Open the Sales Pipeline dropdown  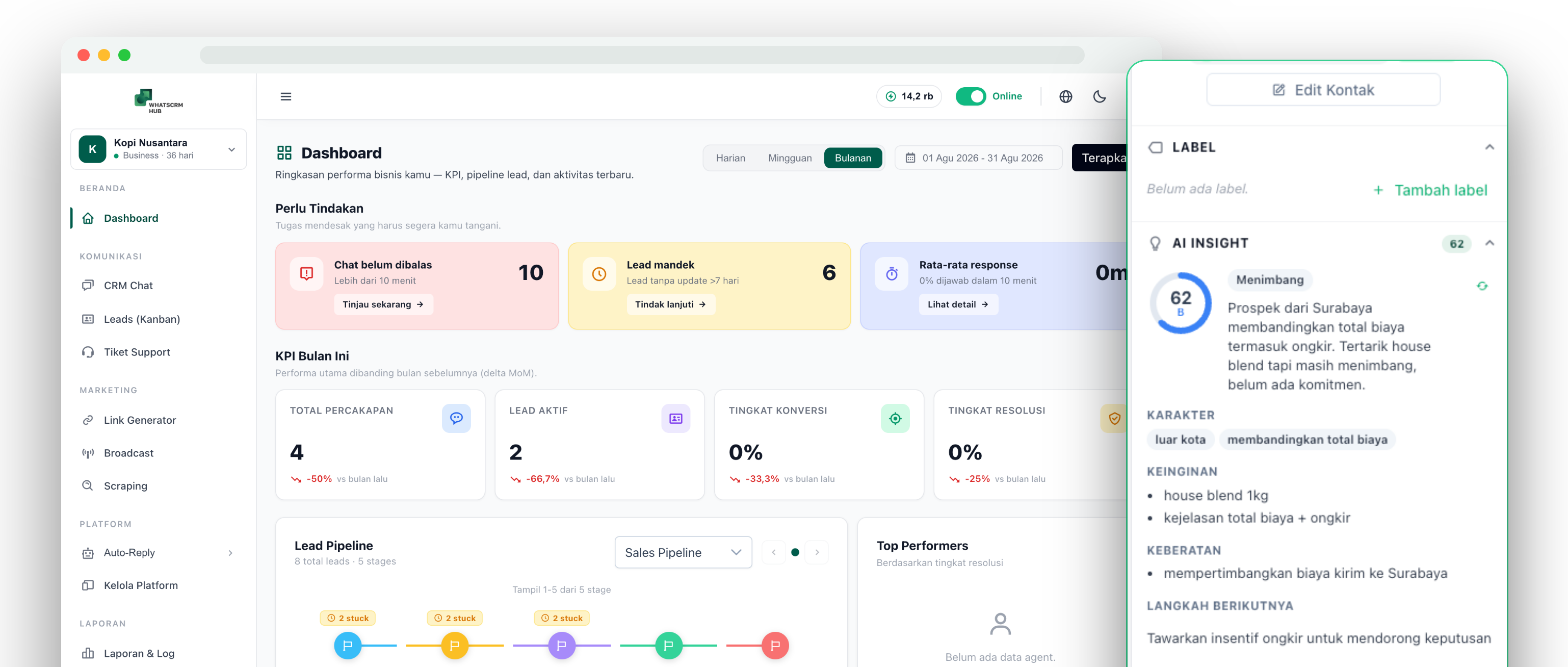[683, 552]
